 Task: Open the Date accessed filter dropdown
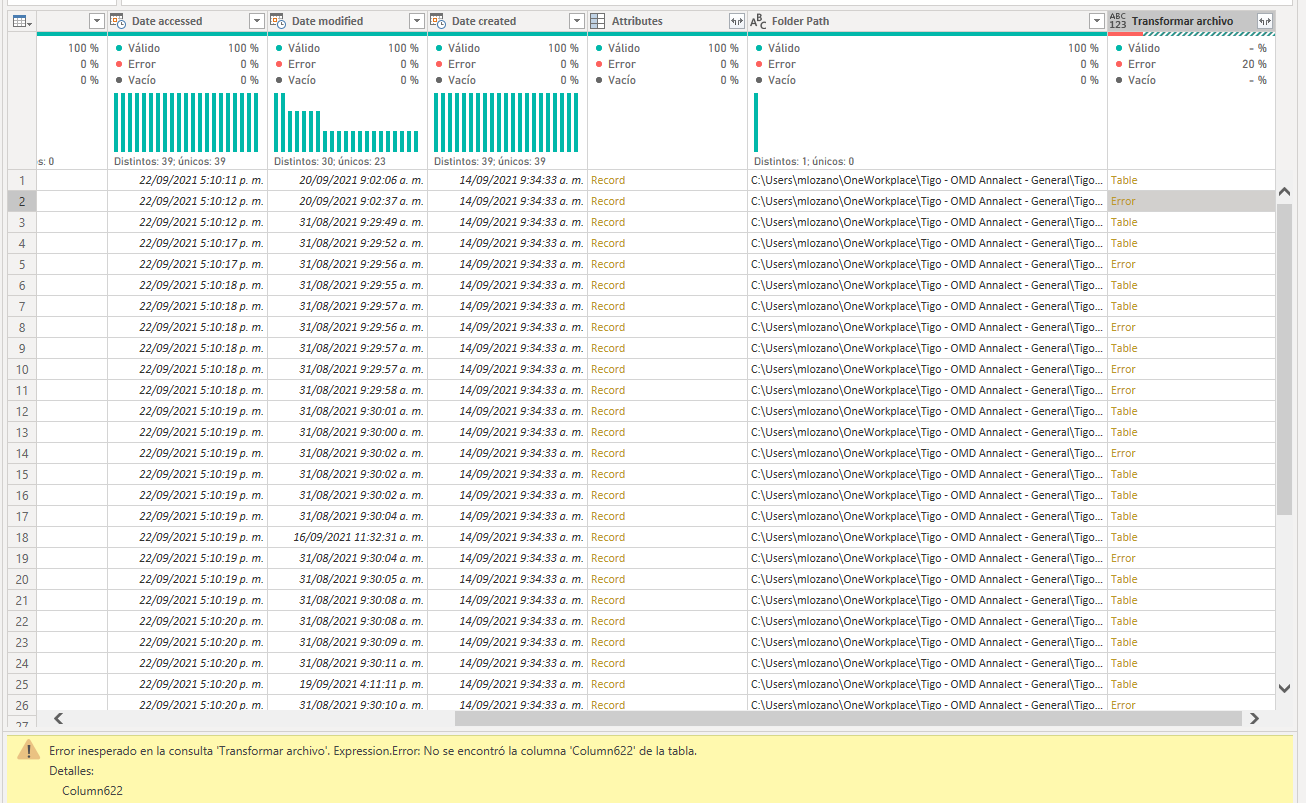257,21
